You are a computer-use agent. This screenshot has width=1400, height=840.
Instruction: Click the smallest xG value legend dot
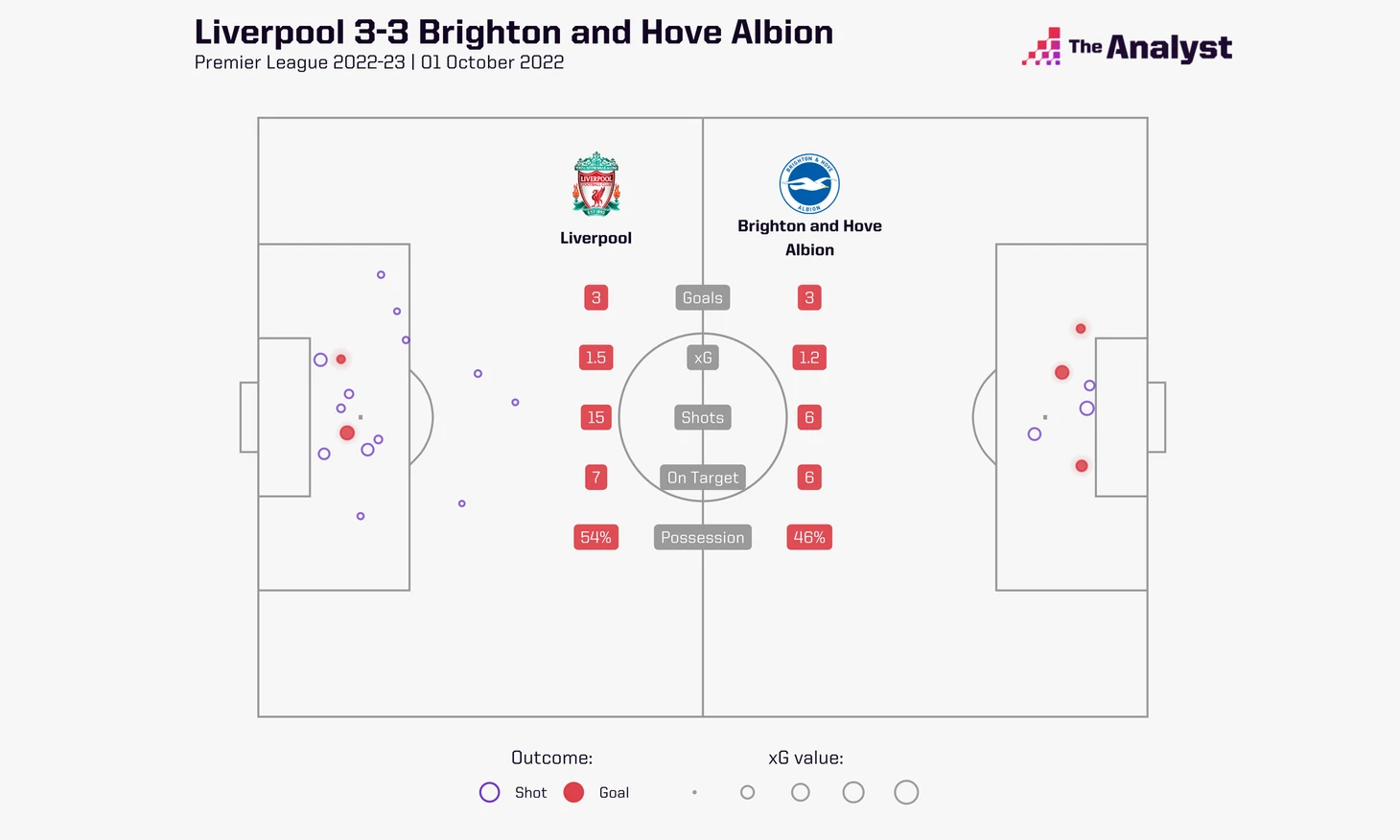pyautogui.click(x=694, y=792)
